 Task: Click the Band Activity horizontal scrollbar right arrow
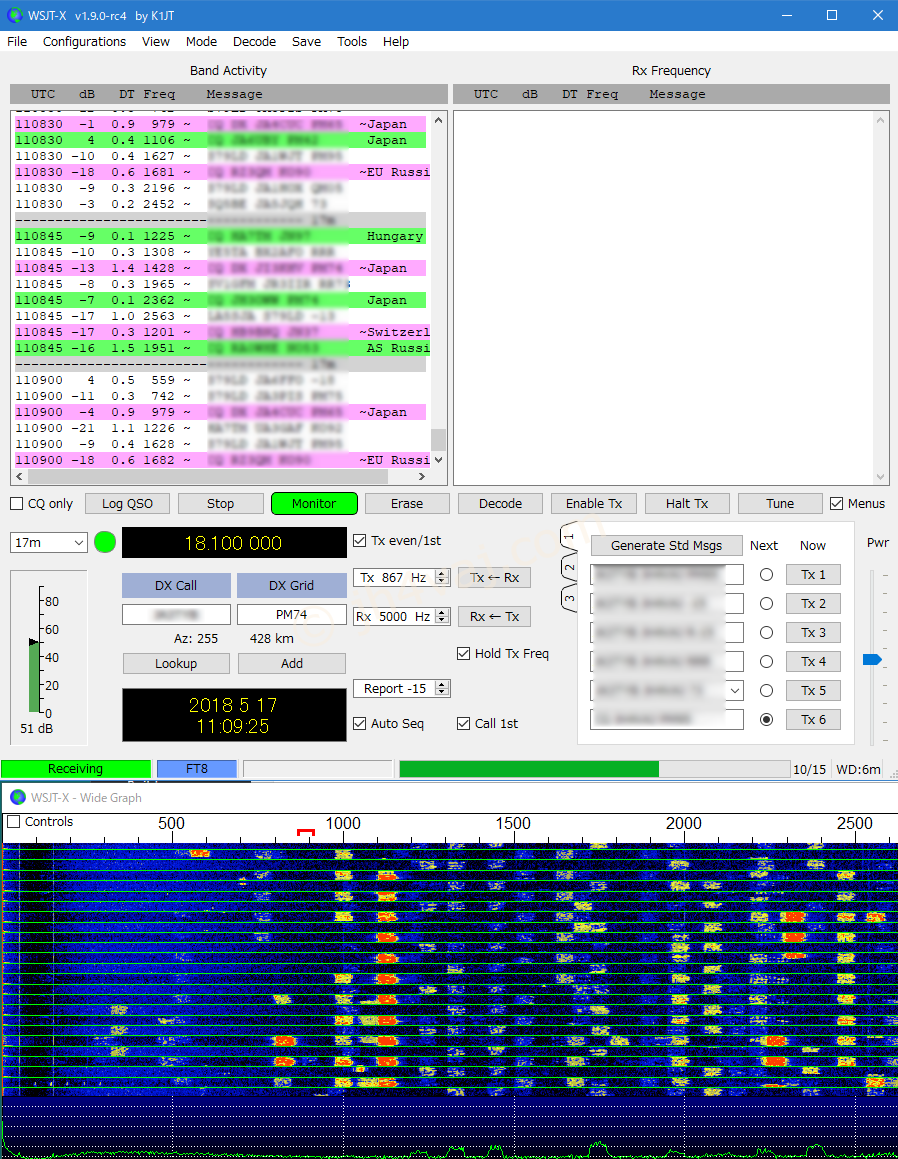(x=421, y=477)
